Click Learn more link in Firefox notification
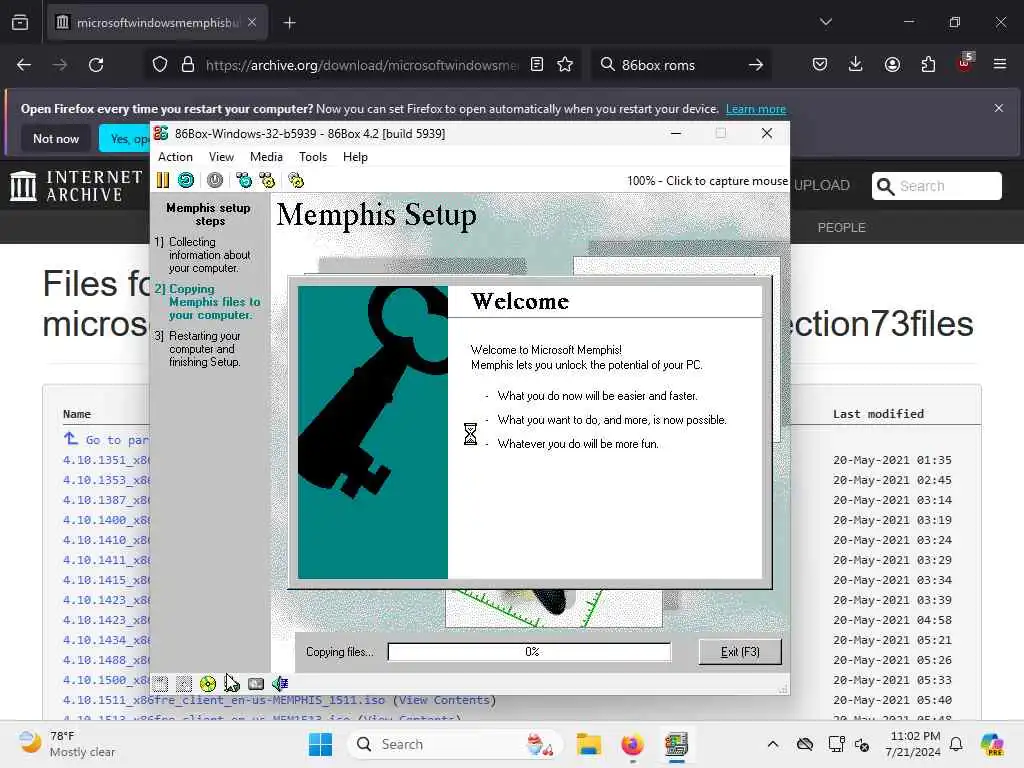 pyautogui.click(x=756, y=109)
